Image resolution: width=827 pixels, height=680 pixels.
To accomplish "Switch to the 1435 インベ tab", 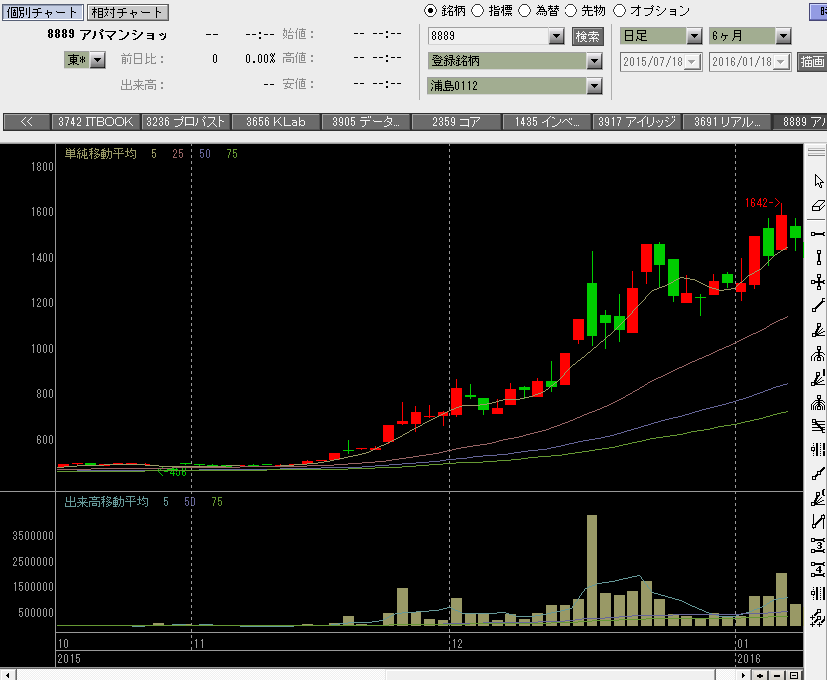I will [547, 122].
